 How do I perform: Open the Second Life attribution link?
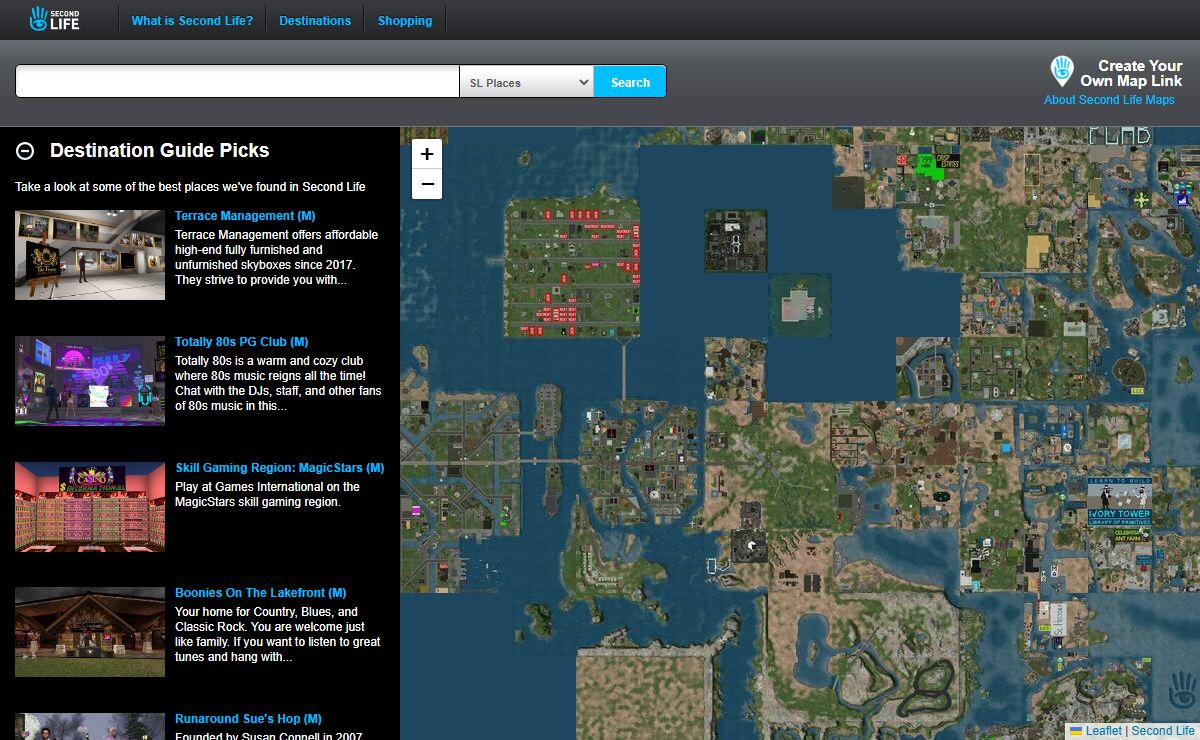pos(1163,731)
